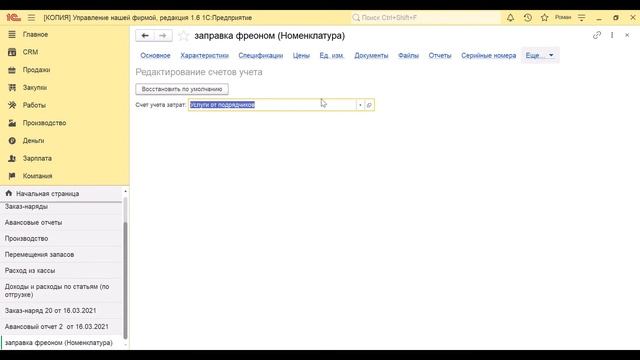The height and width of the screenshot is (360, 640).
Task: Open the hamburger main menu
Action: click(31, 18)
